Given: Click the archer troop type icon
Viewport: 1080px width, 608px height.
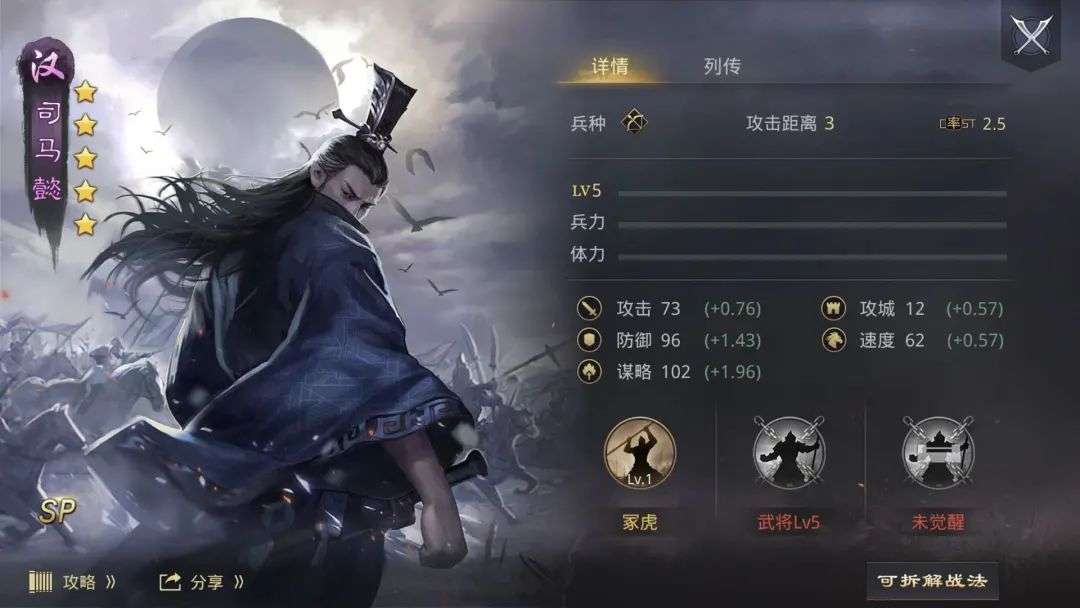Looking at the screenshot, I should click(x=634, y=123).
